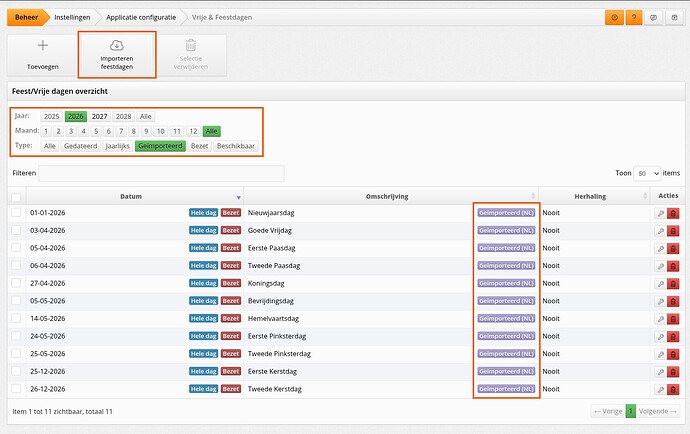Click the Importeren feestdagen cloud icon
The width and height of the screenshot is (690, 434).
click(116, 45)
